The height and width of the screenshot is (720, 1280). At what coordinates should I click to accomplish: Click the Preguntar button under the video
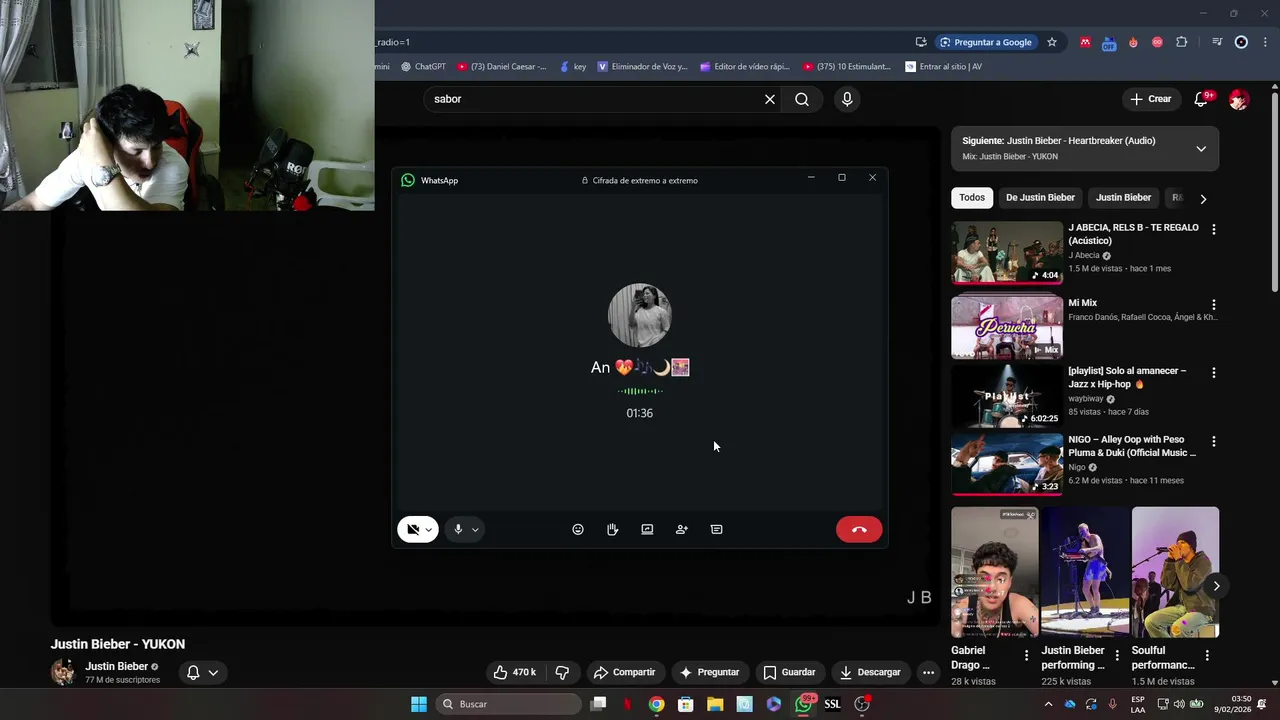click(709, 672)
